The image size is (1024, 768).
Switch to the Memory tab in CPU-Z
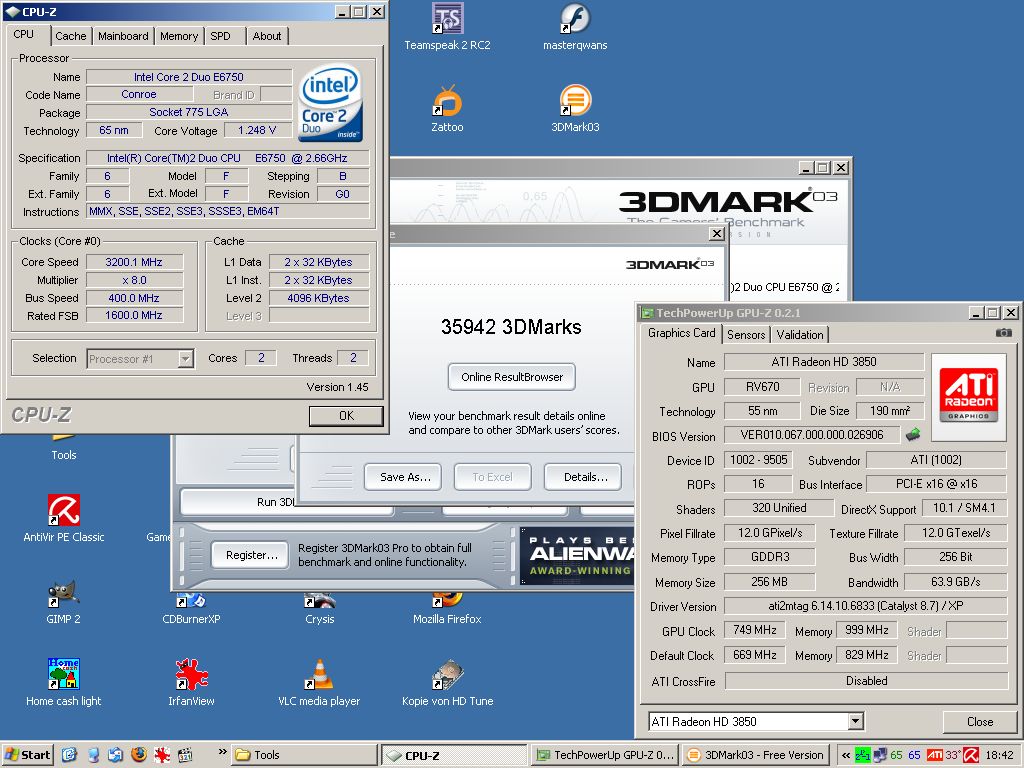tap(179, 36)
